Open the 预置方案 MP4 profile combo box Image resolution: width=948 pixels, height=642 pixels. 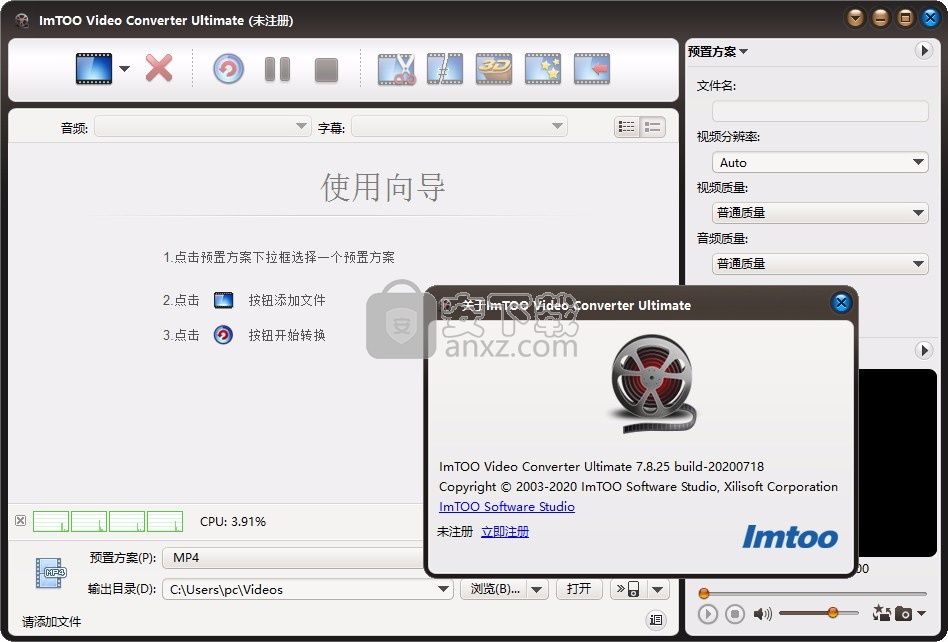[293, 557]
